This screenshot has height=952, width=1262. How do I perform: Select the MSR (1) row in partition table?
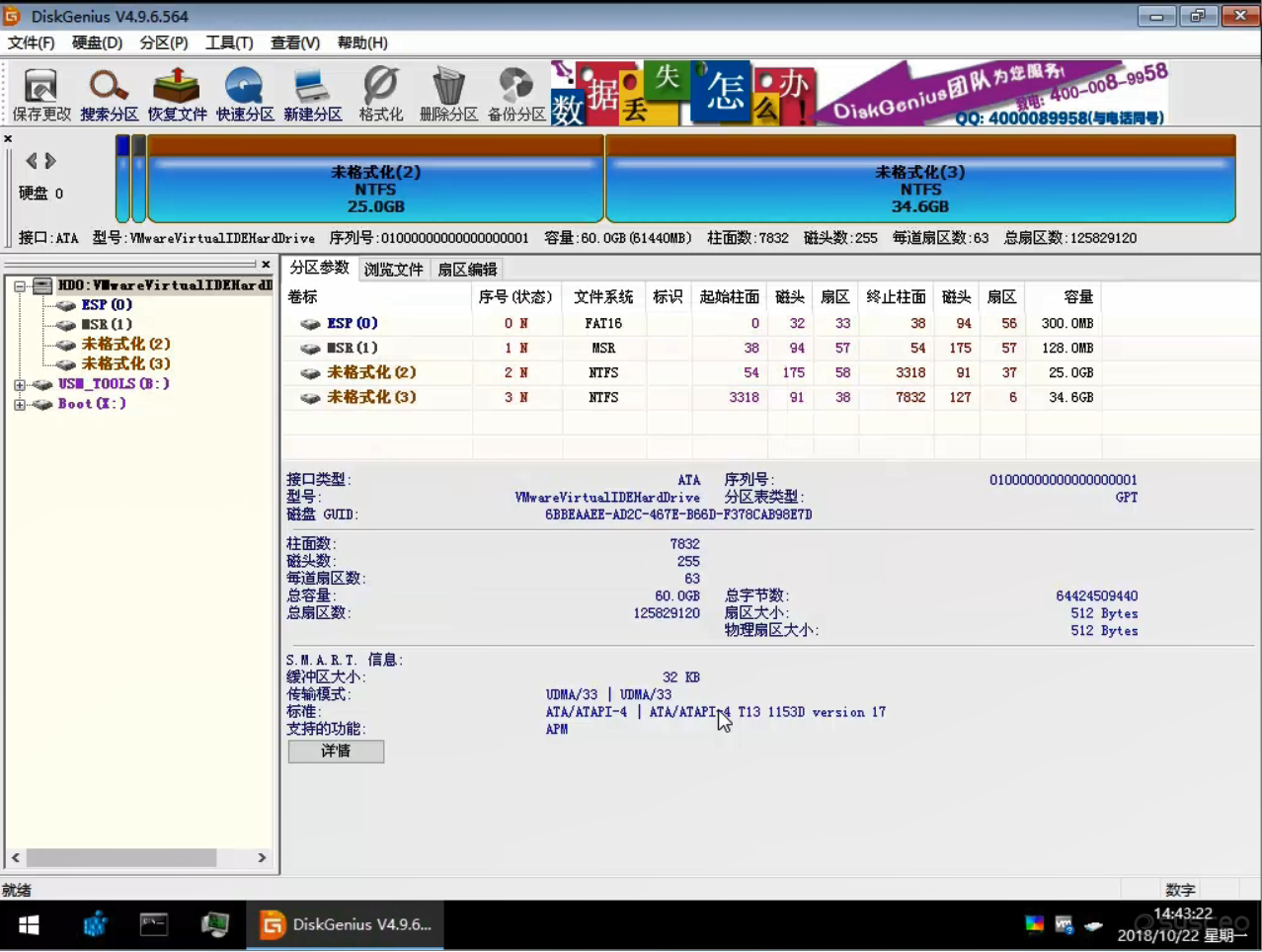[691, 348]
